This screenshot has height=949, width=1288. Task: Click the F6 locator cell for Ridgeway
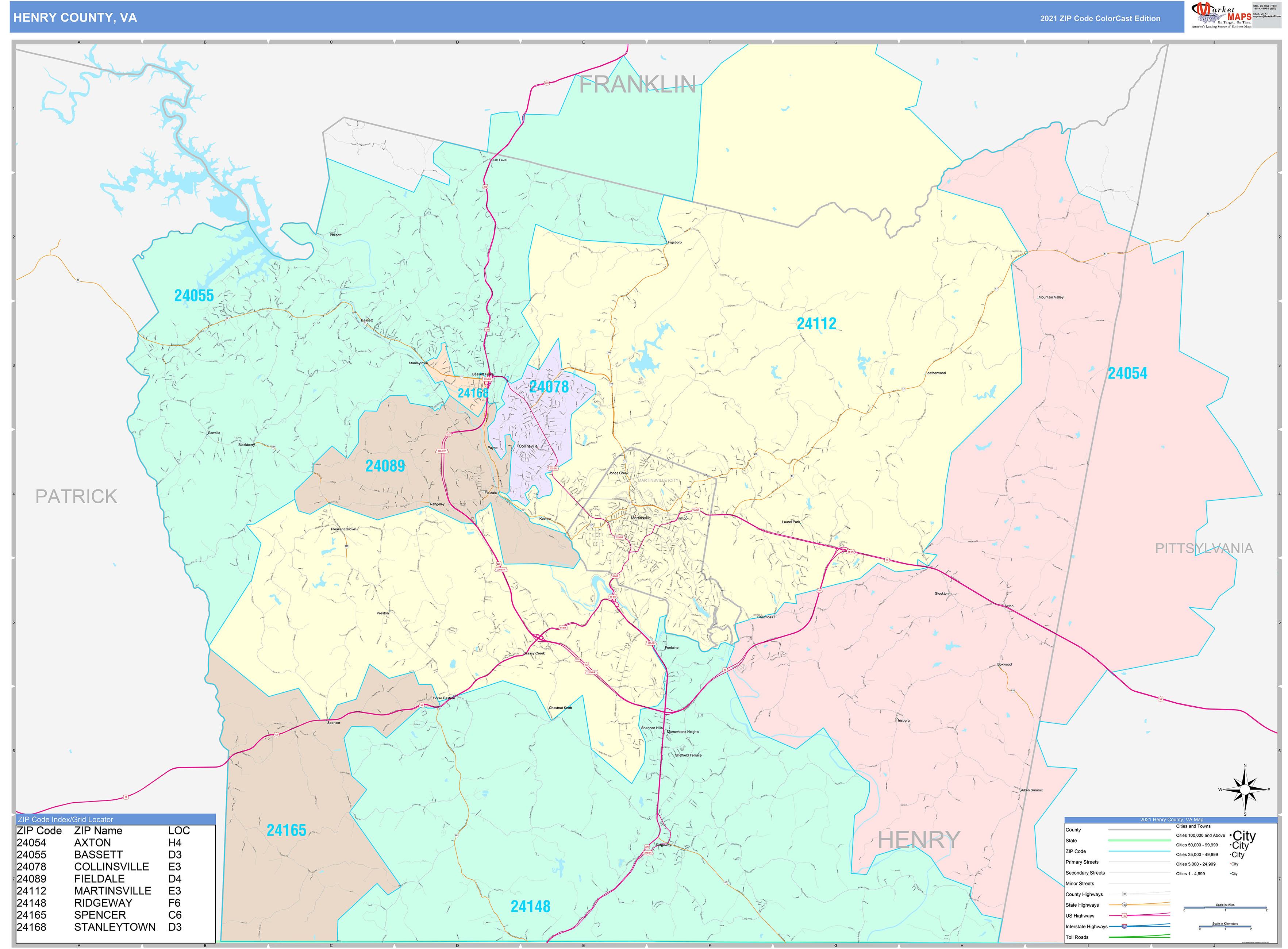point(174,903)
